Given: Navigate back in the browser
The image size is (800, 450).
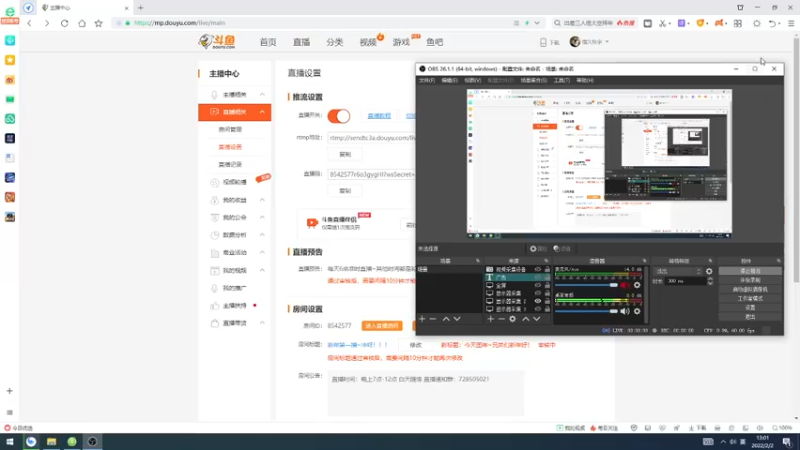Looking at the screenshot, I should coord(30,23).
